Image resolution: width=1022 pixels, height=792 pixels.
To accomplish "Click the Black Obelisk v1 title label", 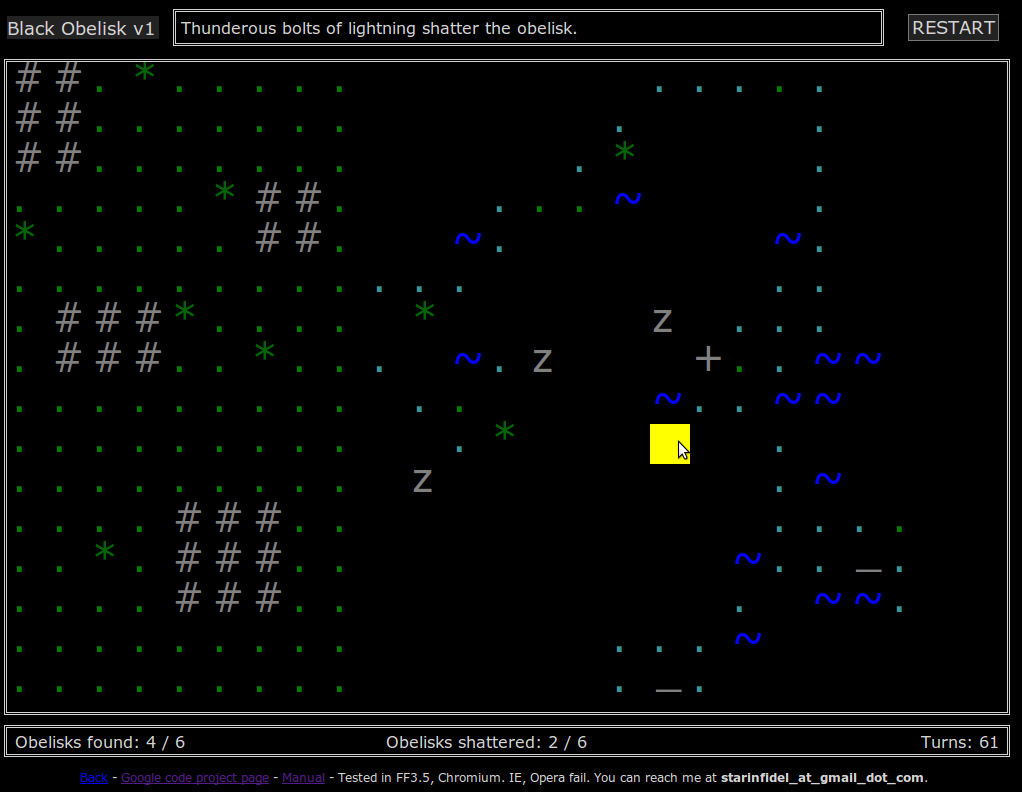I will click(81, 28).
